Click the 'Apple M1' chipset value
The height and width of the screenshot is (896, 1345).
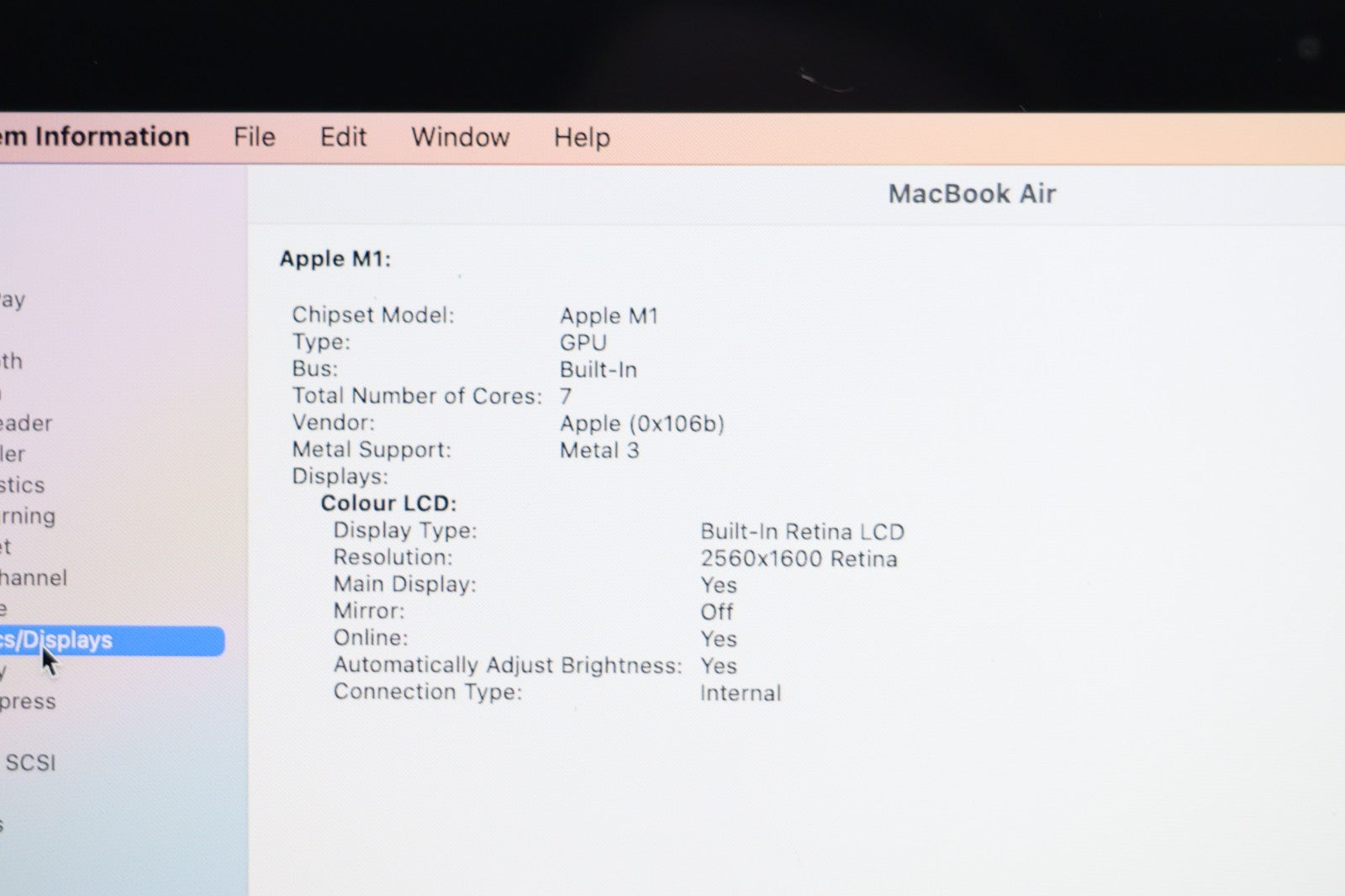pos(609,316)
